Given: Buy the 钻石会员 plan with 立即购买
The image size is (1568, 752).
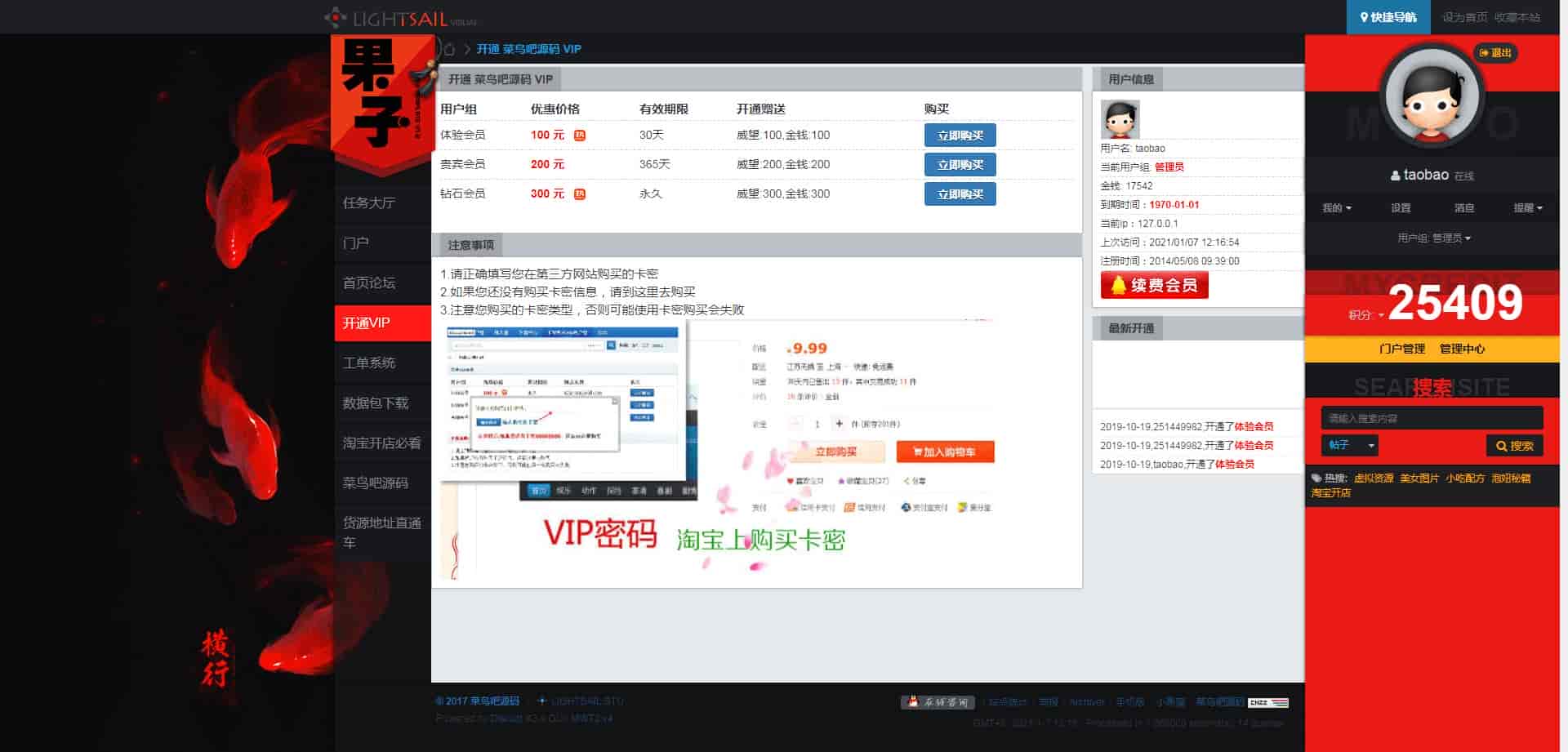Looking at the screenshot, I should (960, 194).
